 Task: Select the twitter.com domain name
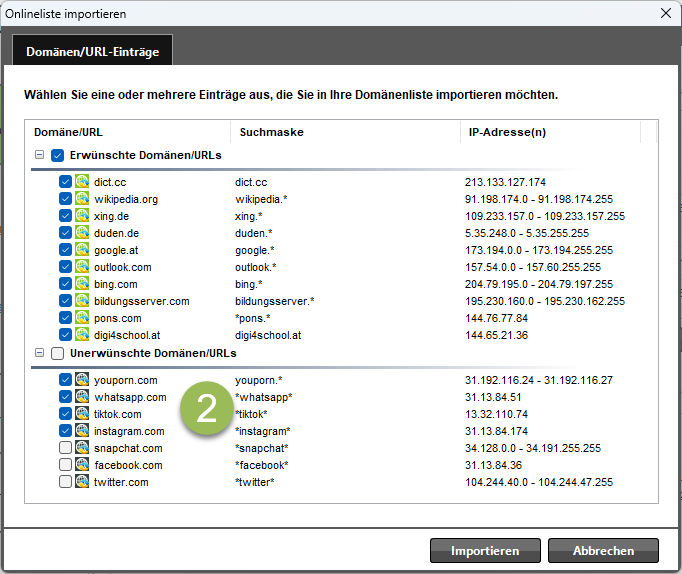121,482
